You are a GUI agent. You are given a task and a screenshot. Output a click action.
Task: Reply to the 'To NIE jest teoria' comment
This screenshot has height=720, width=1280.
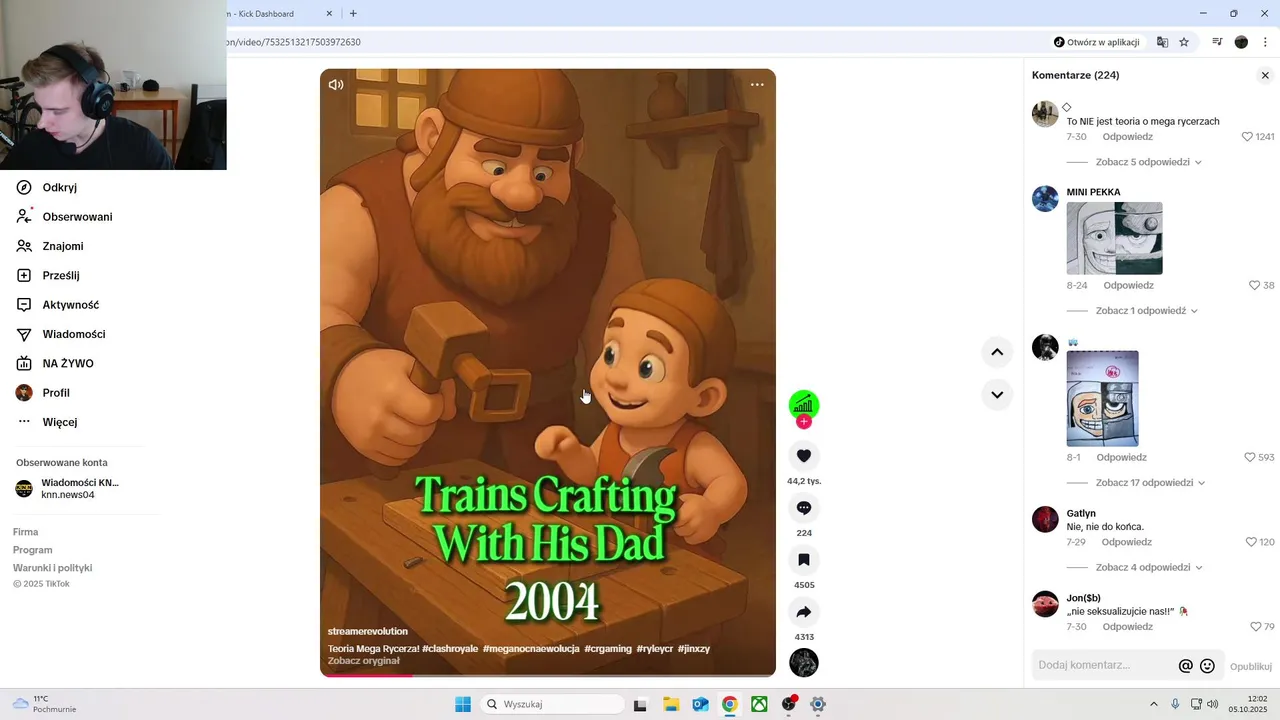click(x=1127, y=137)
